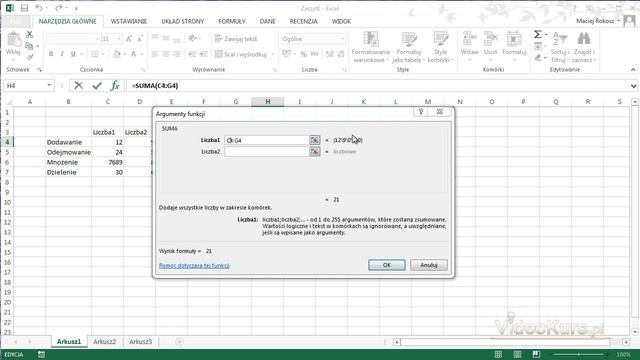Open the WIDOK ribbon tab
The image size is (640, 360).
341,21
